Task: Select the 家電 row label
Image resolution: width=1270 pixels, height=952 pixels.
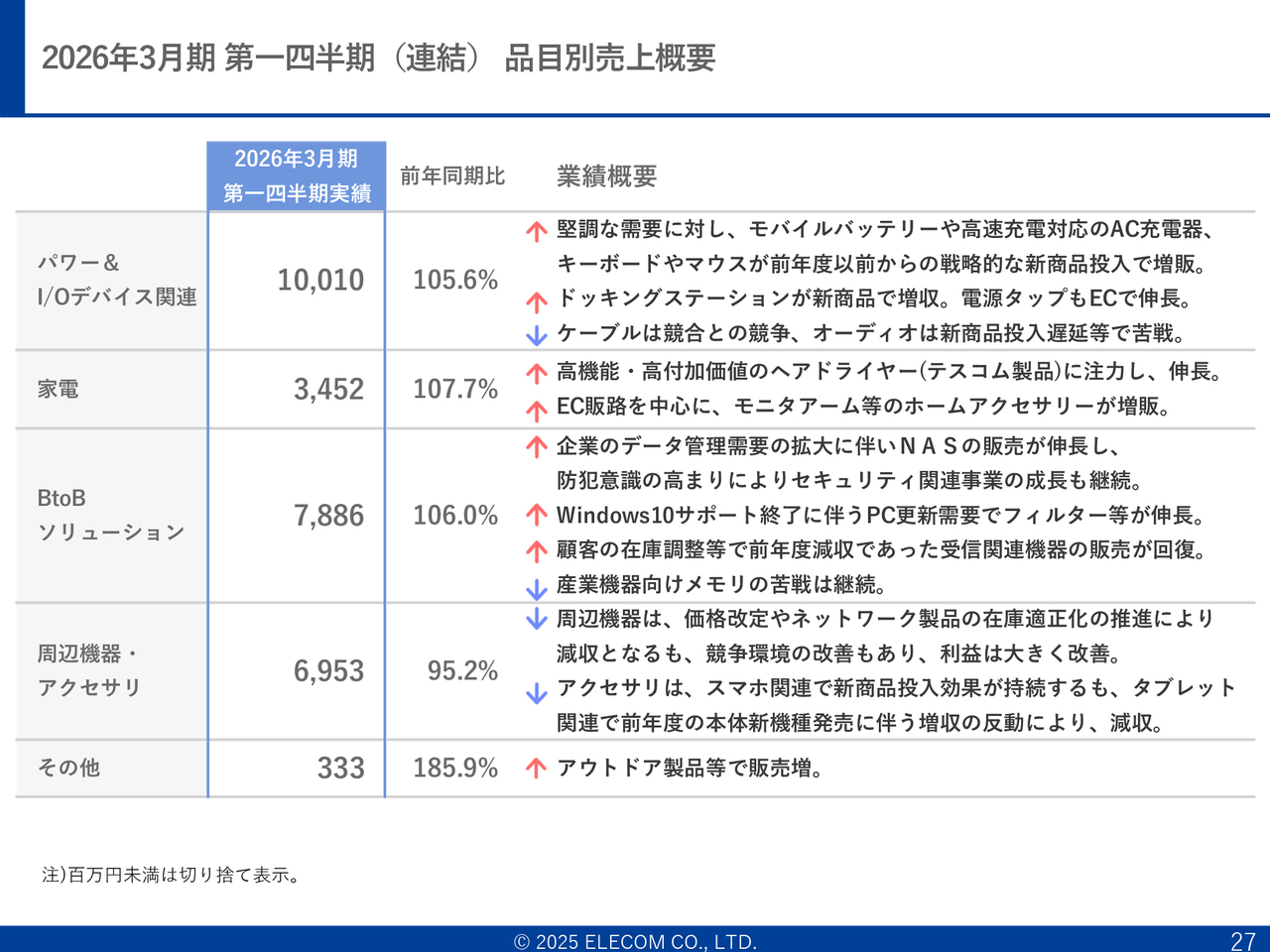Action: pos(58,389)
